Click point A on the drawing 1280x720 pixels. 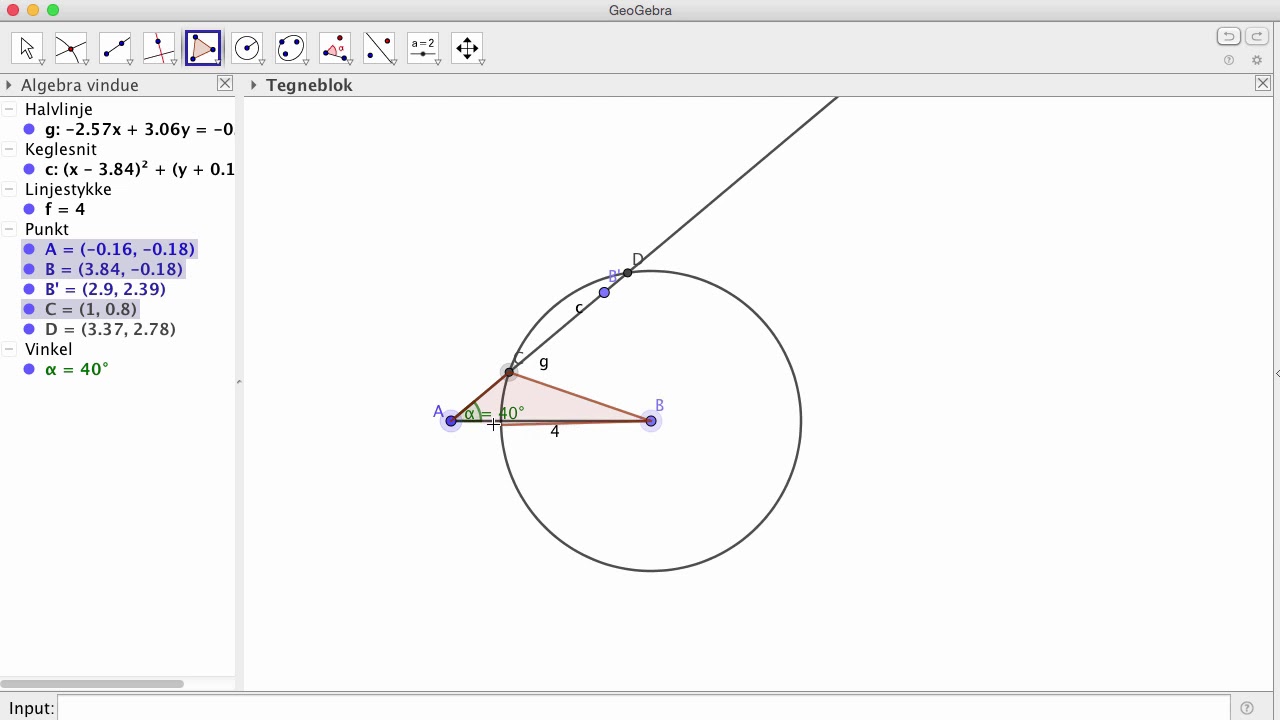pos(451,421)
